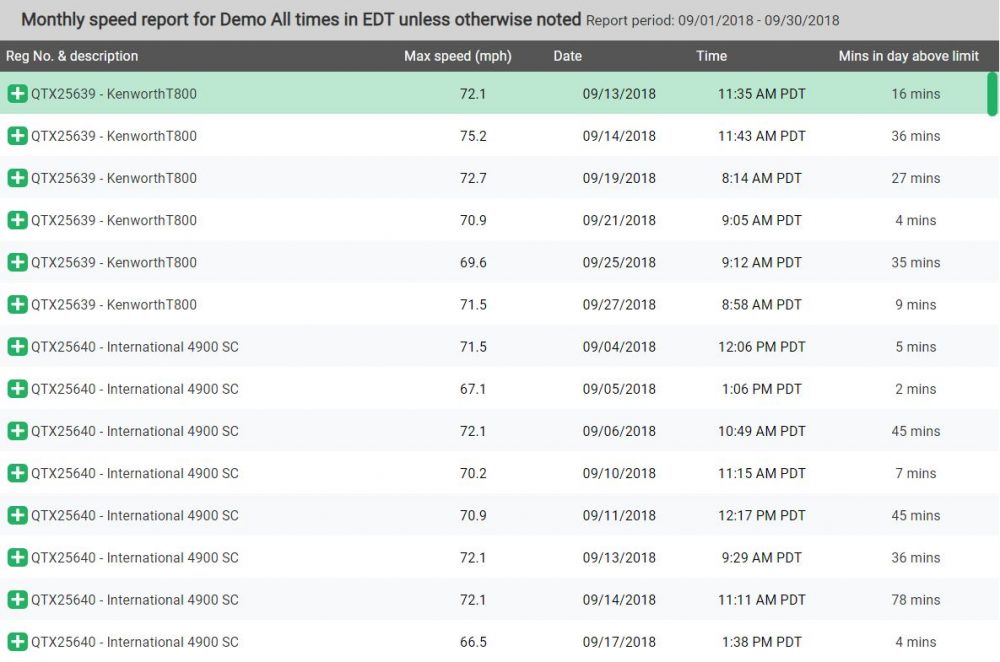1000x662 pixels.
Task: Click the green vertical scrollbar thumb
Action: pyautogui.click(x=992, y=94)
